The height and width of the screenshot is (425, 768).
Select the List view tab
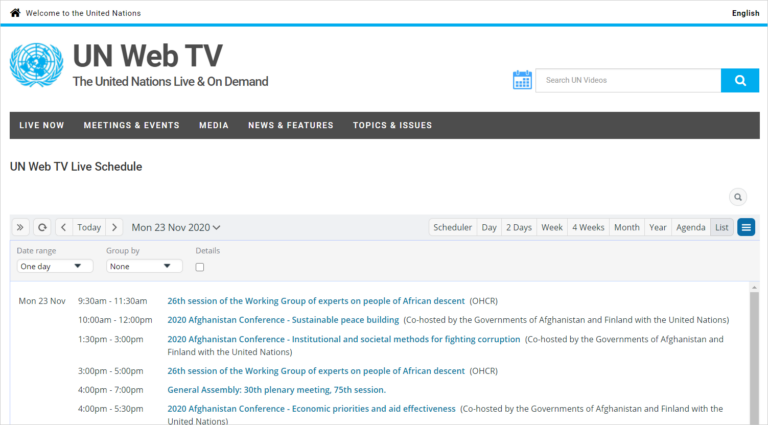coord(721,227)
